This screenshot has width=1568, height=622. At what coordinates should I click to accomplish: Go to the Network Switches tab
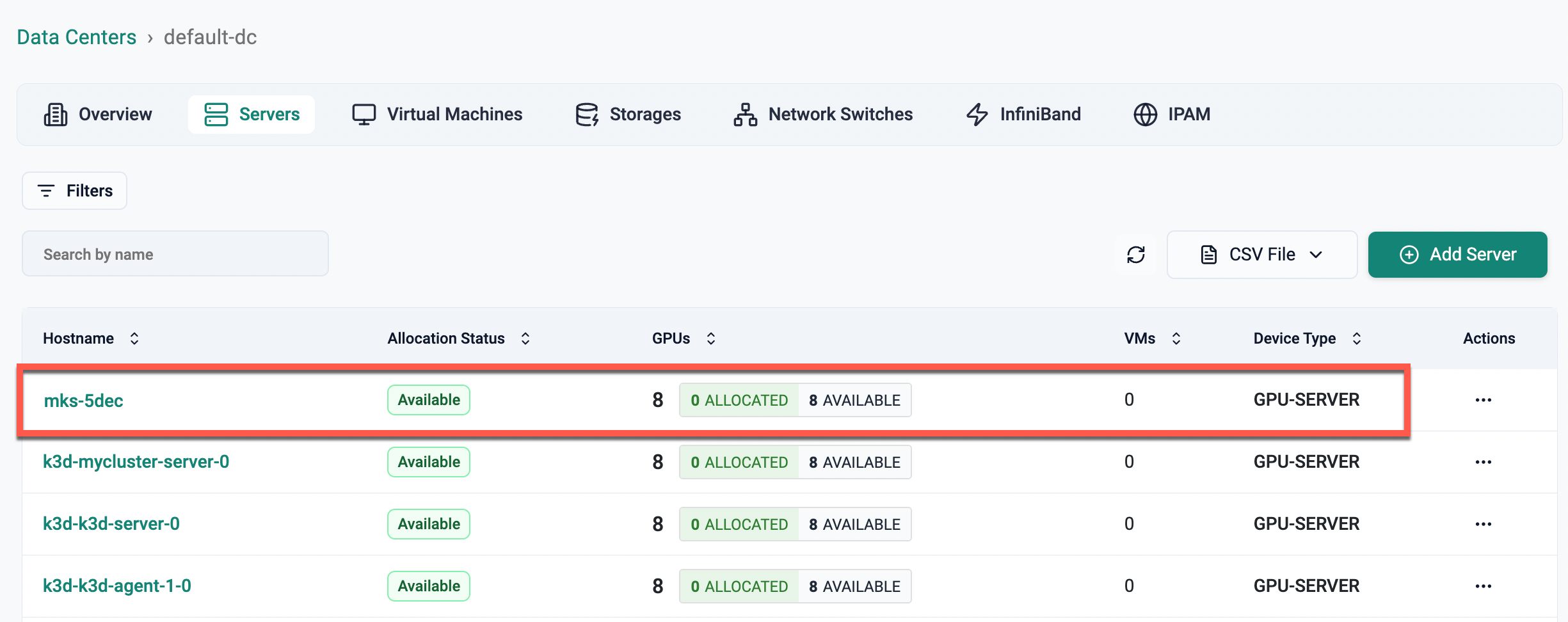(x=823, y=115)
